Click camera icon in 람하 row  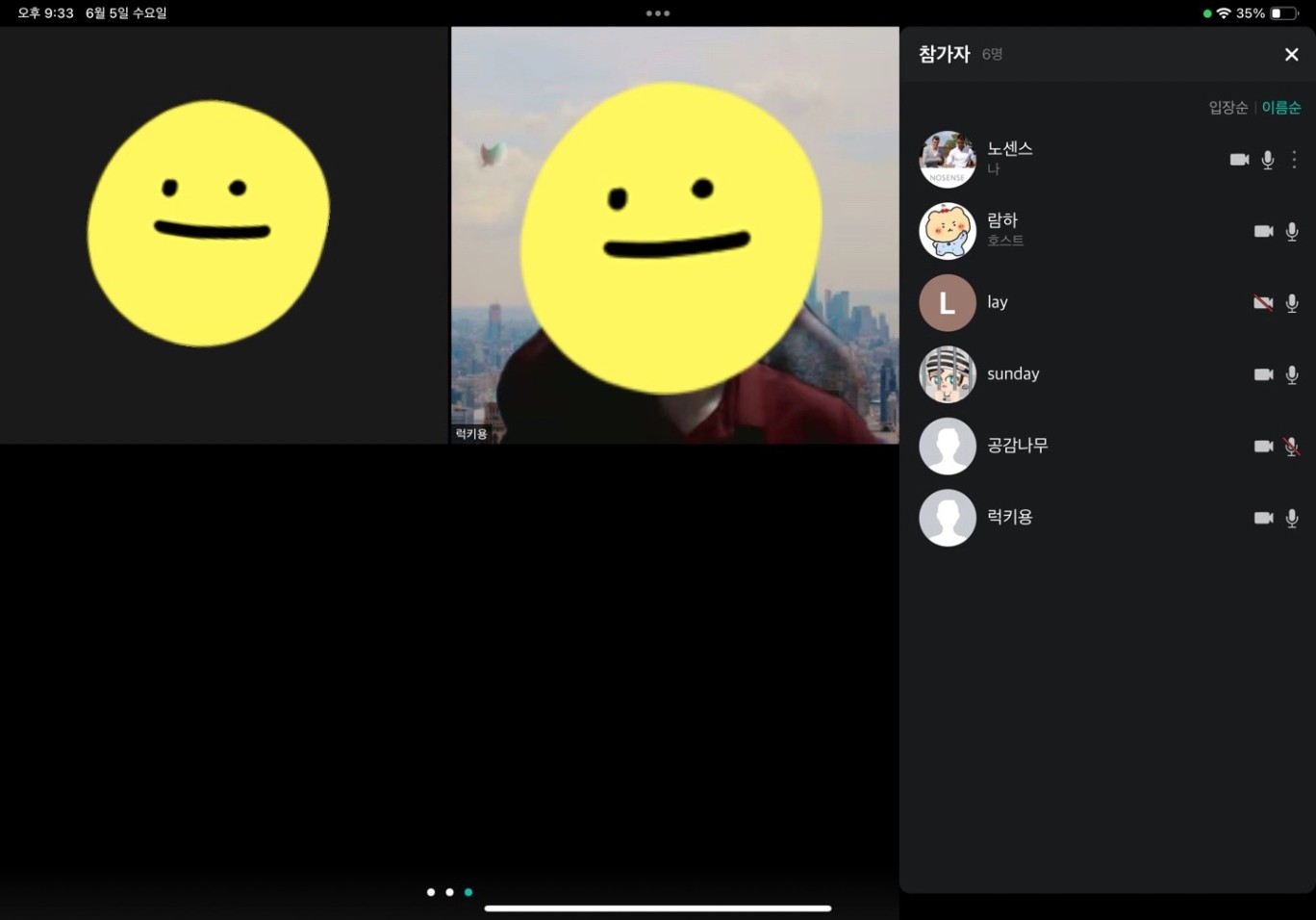[x=1263, y=231]
